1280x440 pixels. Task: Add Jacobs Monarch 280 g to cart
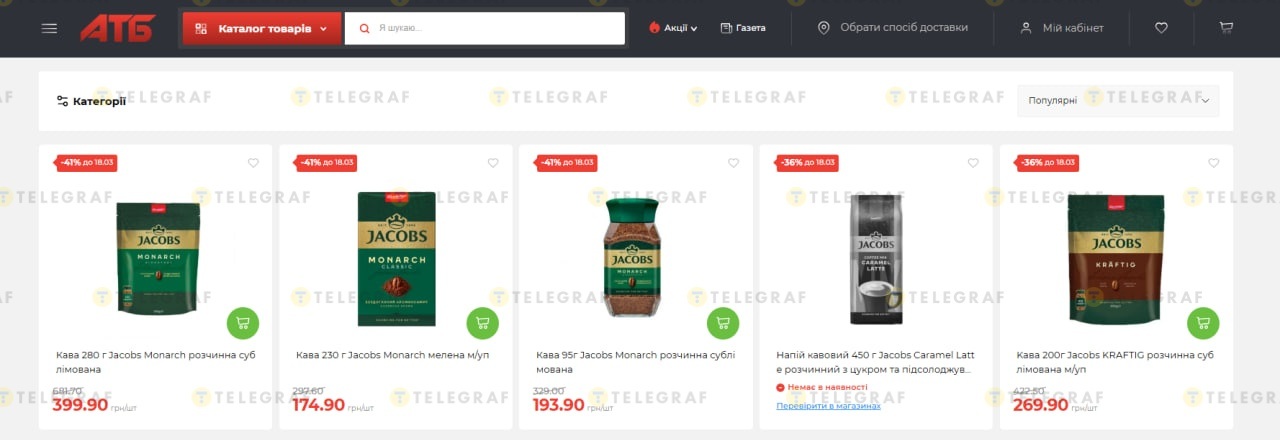(x=243, y=323)
